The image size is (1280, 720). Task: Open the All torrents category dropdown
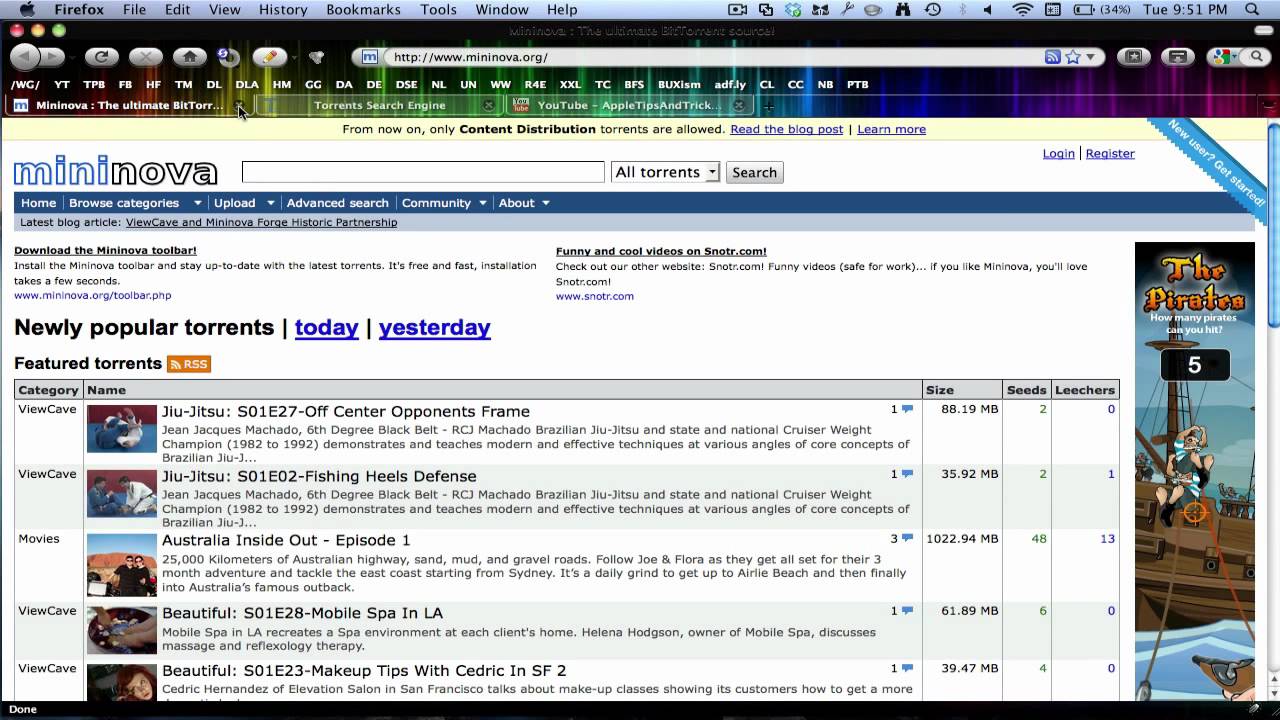tap(665, 172)
